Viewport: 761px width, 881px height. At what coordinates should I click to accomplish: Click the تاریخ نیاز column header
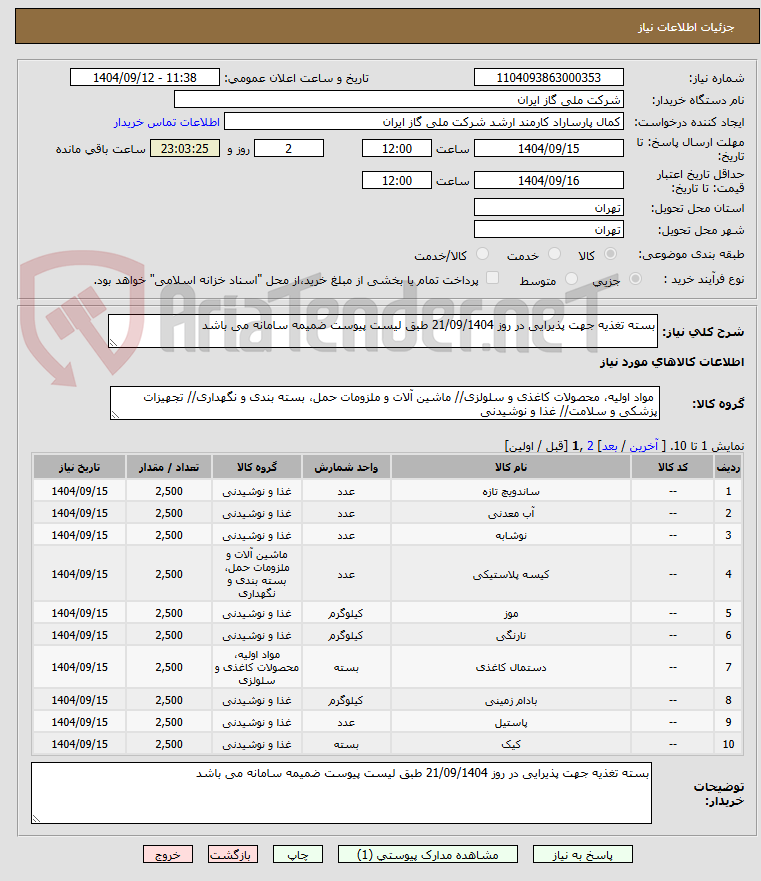point(79,467)
